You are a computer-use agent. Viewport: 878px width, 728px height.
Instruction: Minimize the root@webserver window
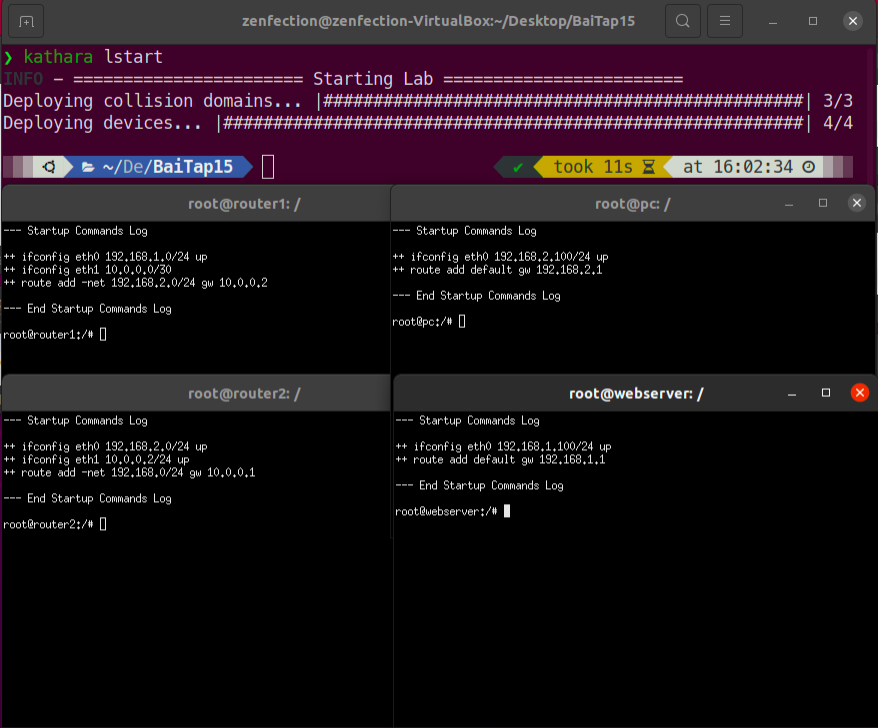pyautogui.click(x=792, y=393)
